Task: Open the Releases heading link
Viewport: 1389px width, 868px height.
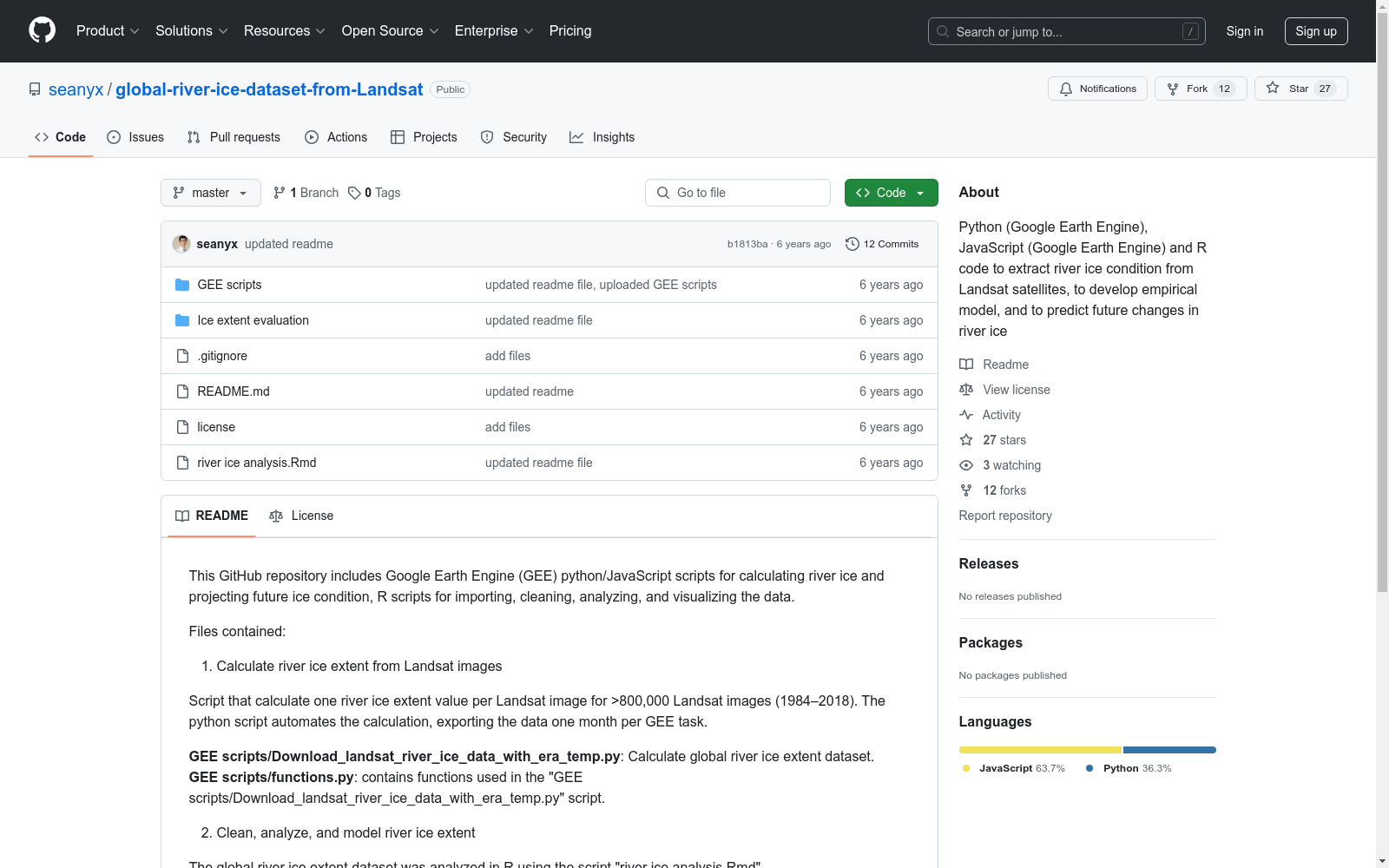Action: tap(989, 563)
